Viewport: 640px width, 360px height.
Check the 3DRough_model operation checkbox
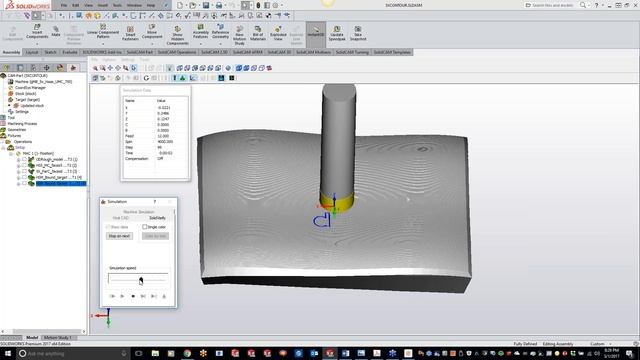point(24,160)
